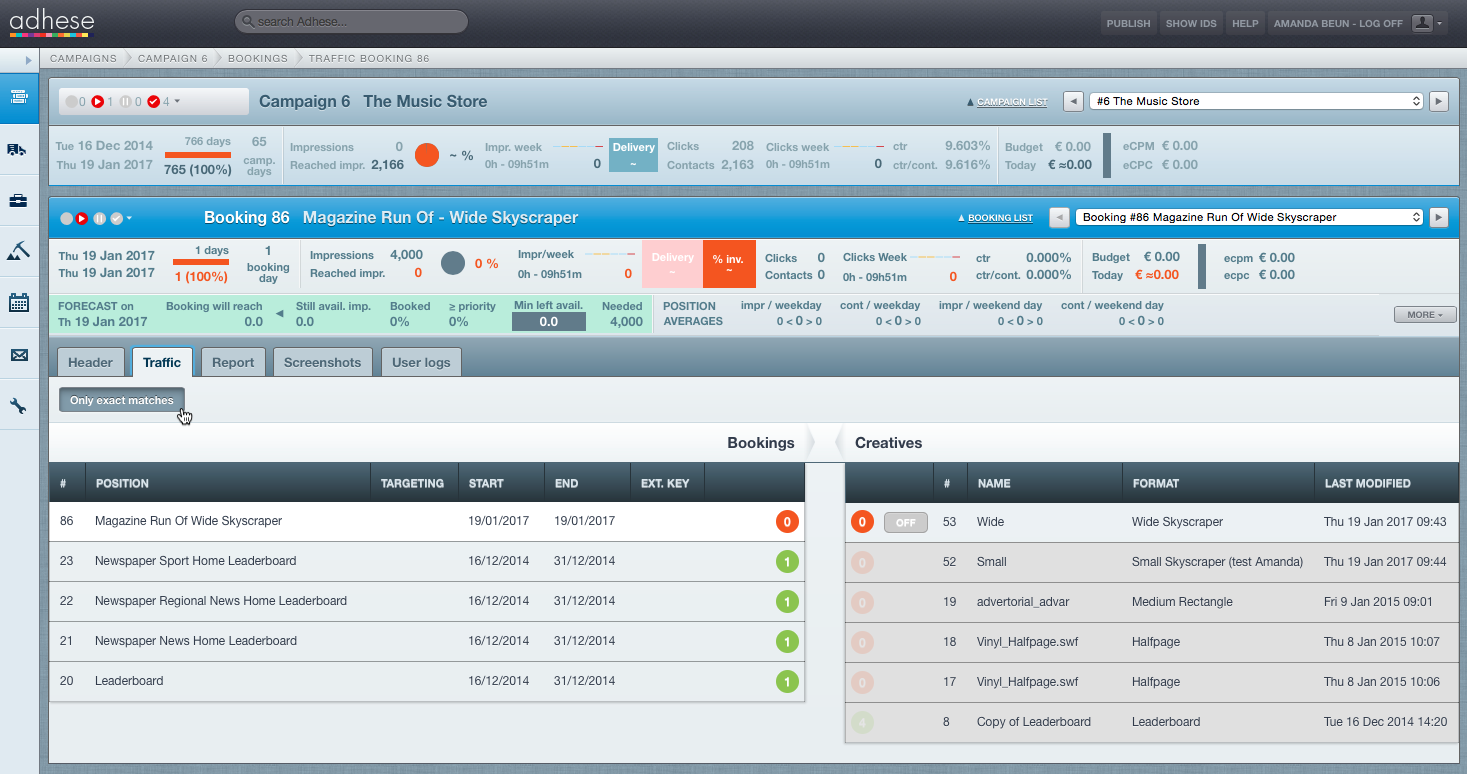
Task: Open the CAMPAIGN LIST link
Action: [x=1011, y=102]
